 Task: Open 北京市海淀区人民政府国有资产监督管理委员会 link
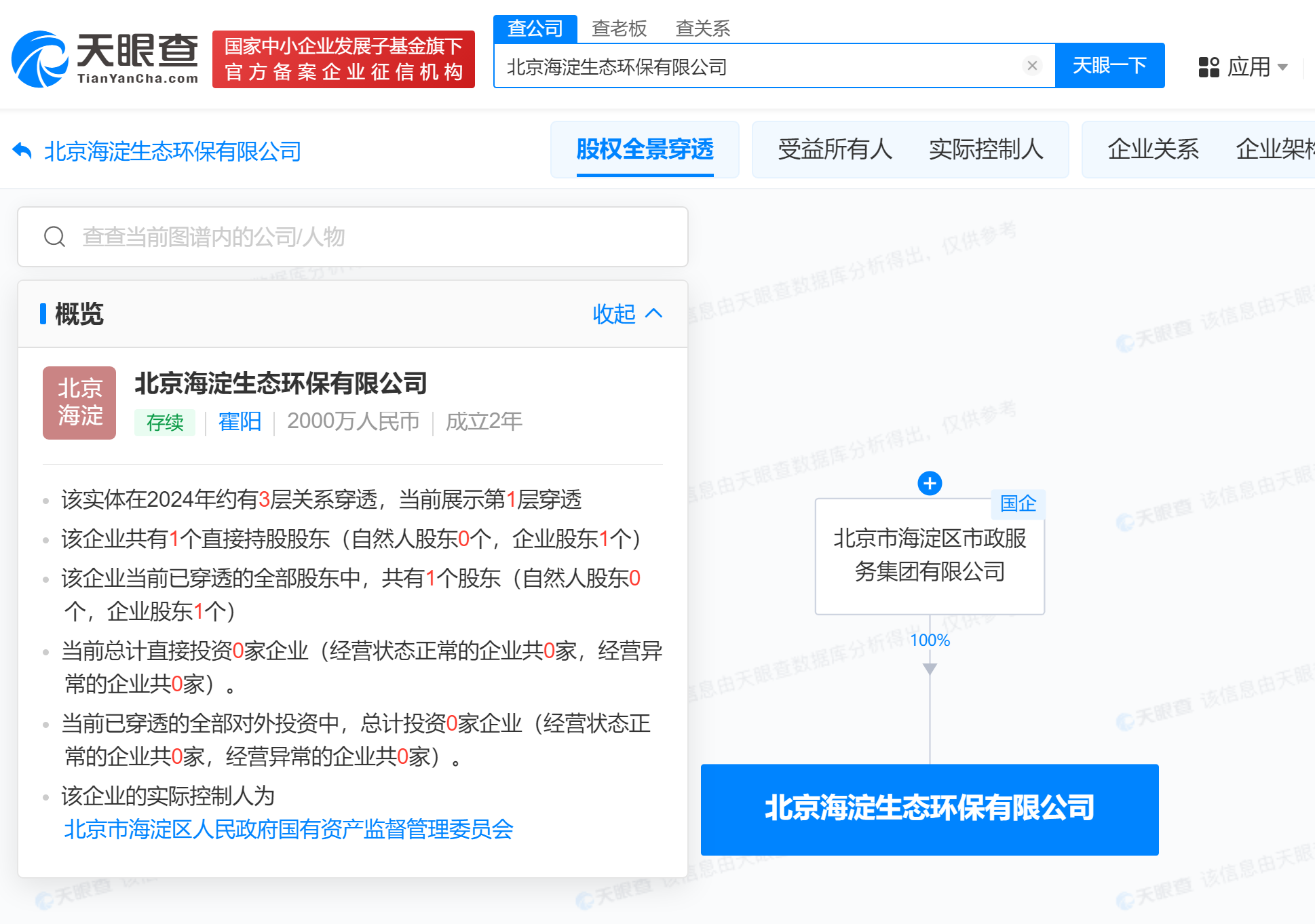pyautogui.click(x=288, y=829)
